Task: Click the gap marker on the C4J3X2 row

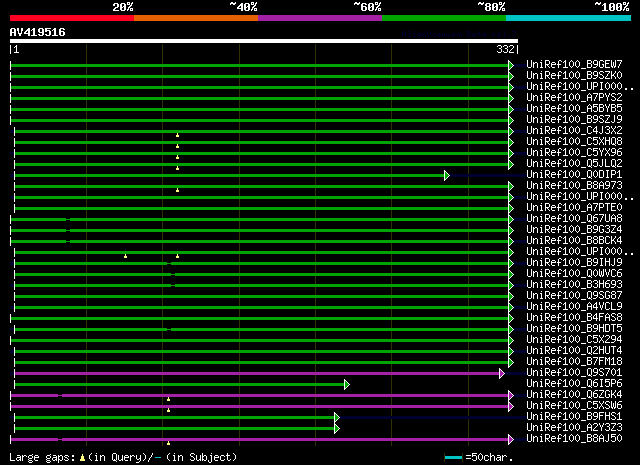Action: pos(177,134)
